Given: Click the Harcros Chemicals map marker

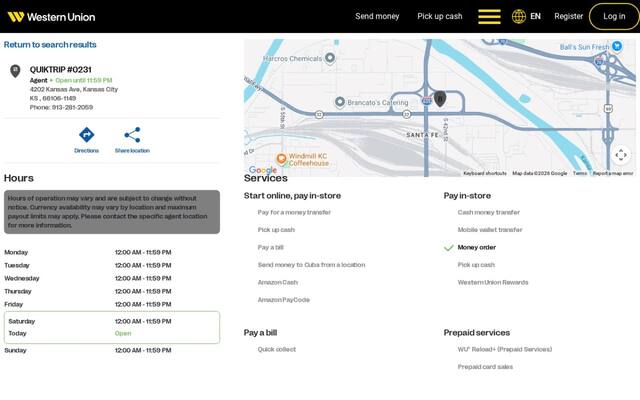Looking at the screenshot, I should (330, 58).
